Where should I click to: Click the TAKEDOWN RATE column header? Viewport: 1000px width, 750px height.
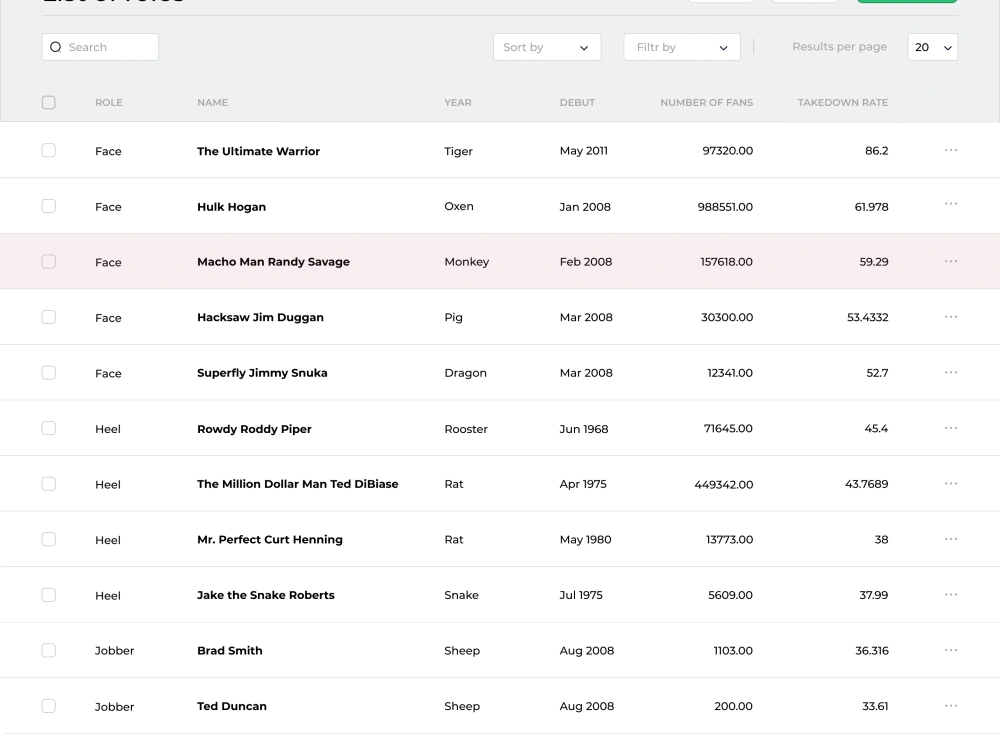(x=842, y=102)
